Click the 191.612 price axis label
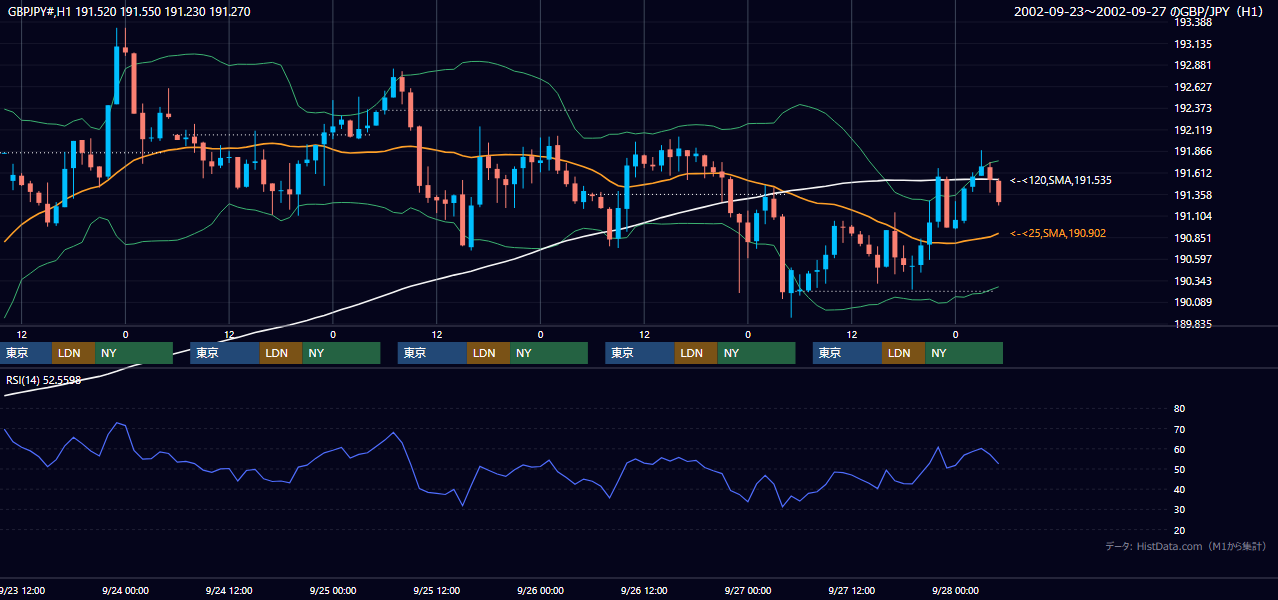Screen dimensions: 1278x600 coord(1192,173)
